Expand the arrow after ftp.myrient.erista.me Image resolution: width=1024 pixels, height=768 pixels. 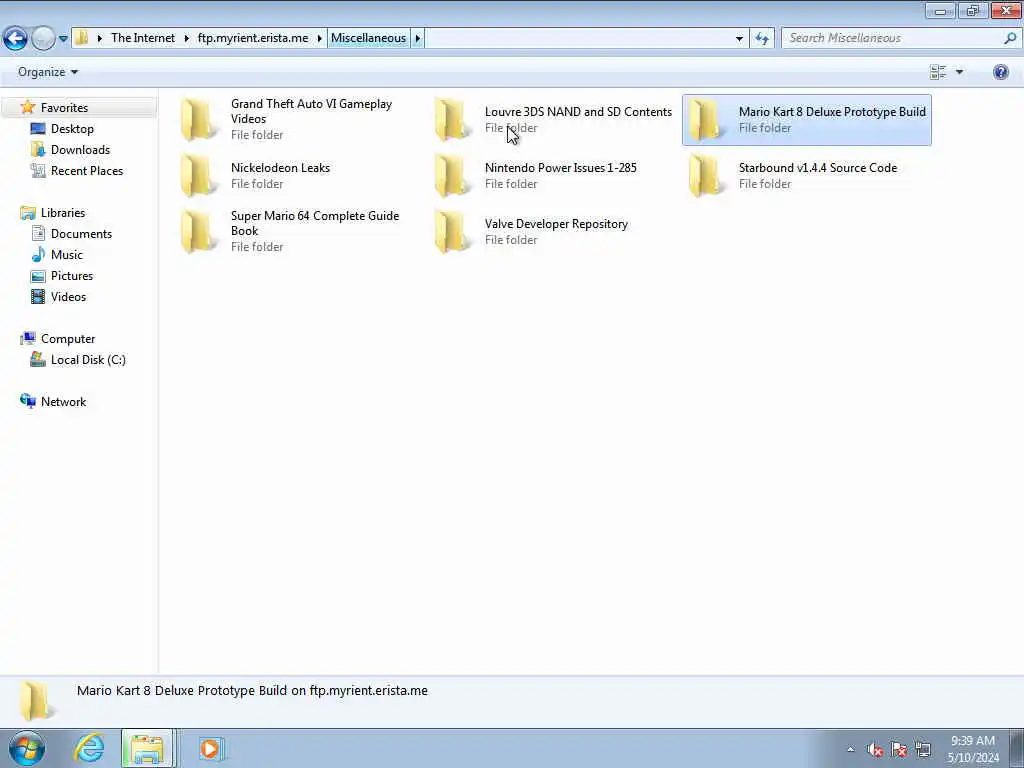[320, 38]
